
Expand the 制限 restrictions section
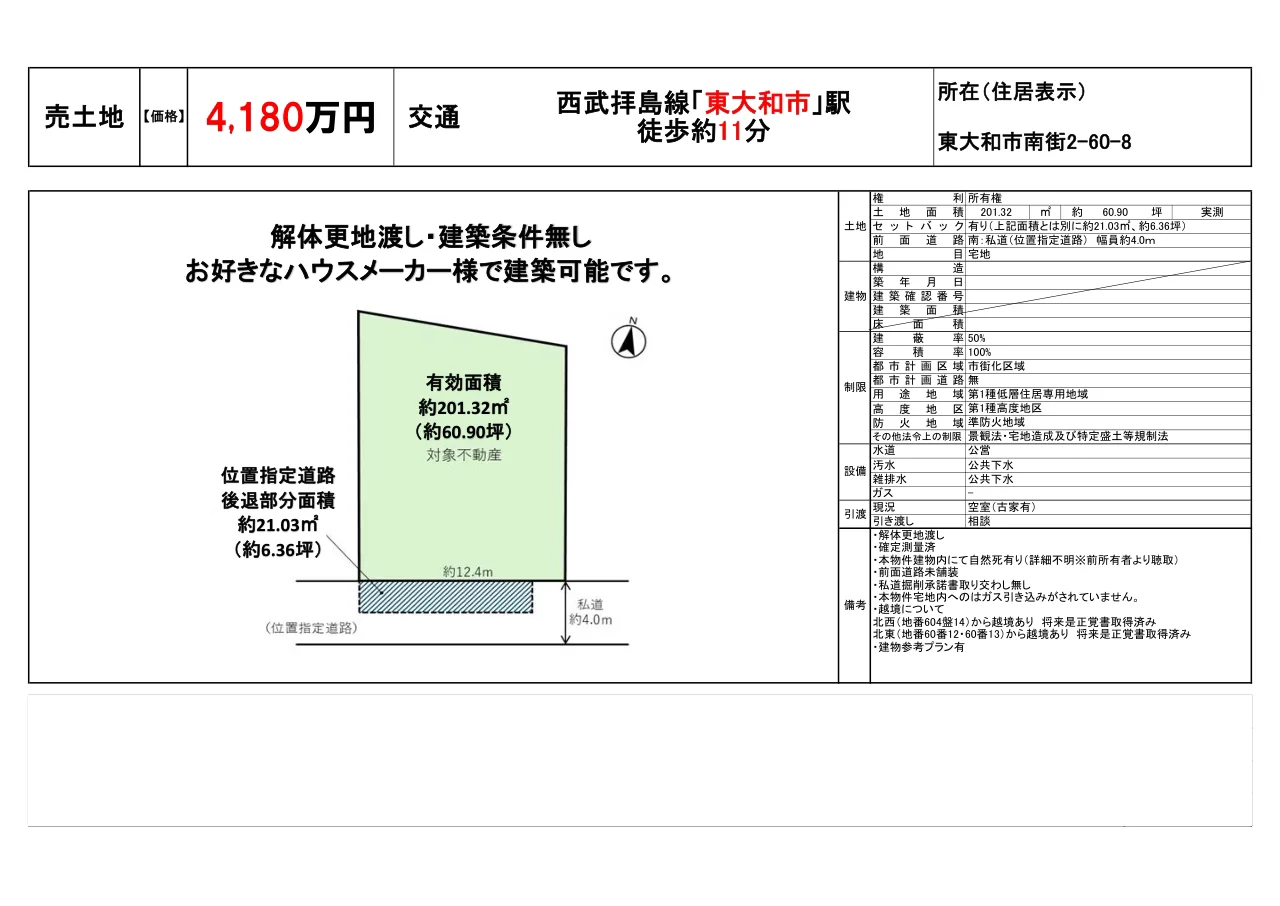click(x=855, y=387)
